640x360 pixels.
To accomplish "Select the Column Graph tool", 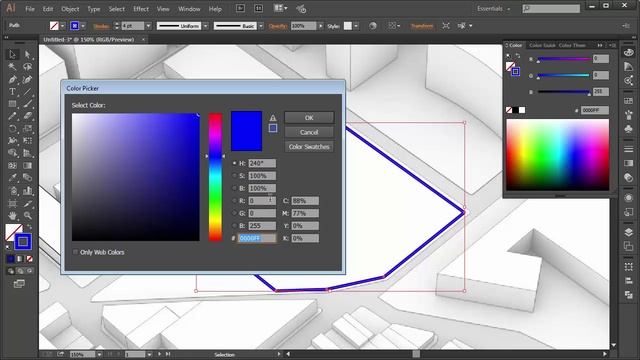I will pos(27,191).
